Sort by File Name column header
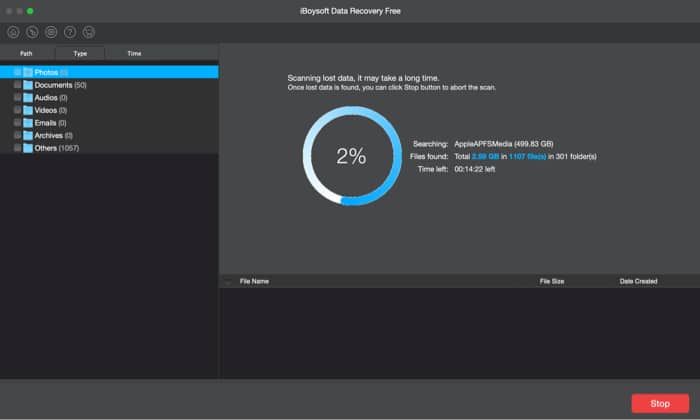This screenshot has height=420, width=700. pos(254,281)
